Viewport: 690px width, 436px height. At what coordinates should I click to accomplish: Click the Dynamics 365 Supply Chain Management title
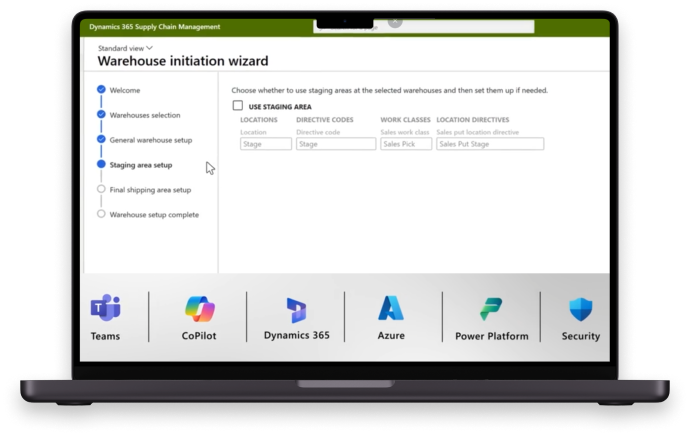coord(154,27)
